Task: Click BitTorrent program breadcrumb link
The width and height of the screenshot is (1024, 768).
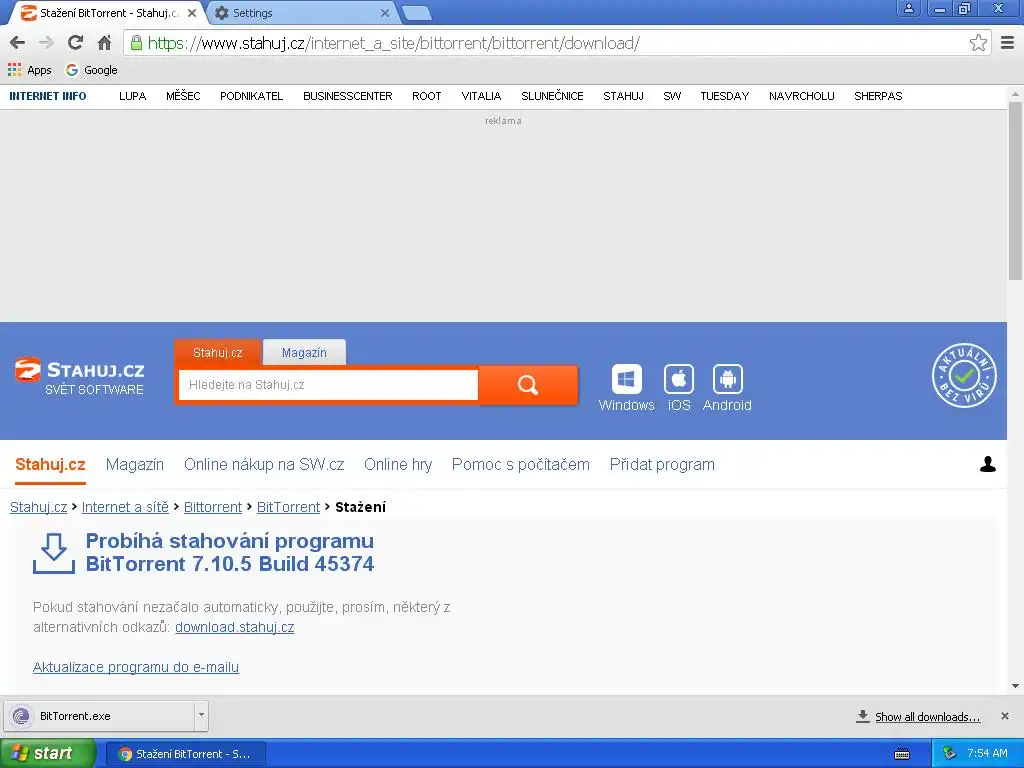Action: (288, 507)
